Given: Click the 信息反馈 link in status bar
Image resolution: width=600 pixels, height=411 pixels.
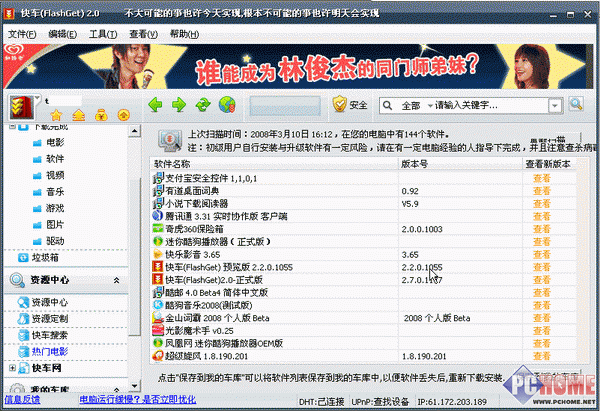Looking at the screenshot, I should click(x=22, y=400).
